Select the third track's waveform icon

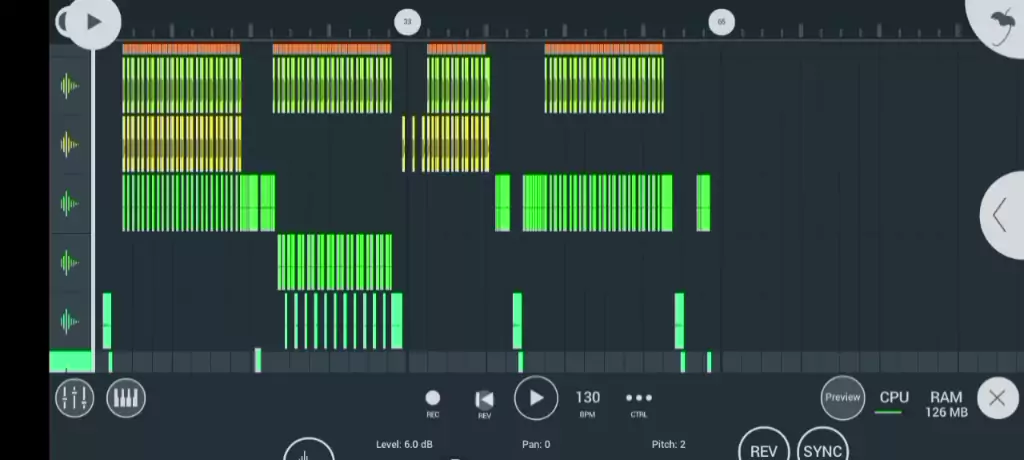[69, 203]
